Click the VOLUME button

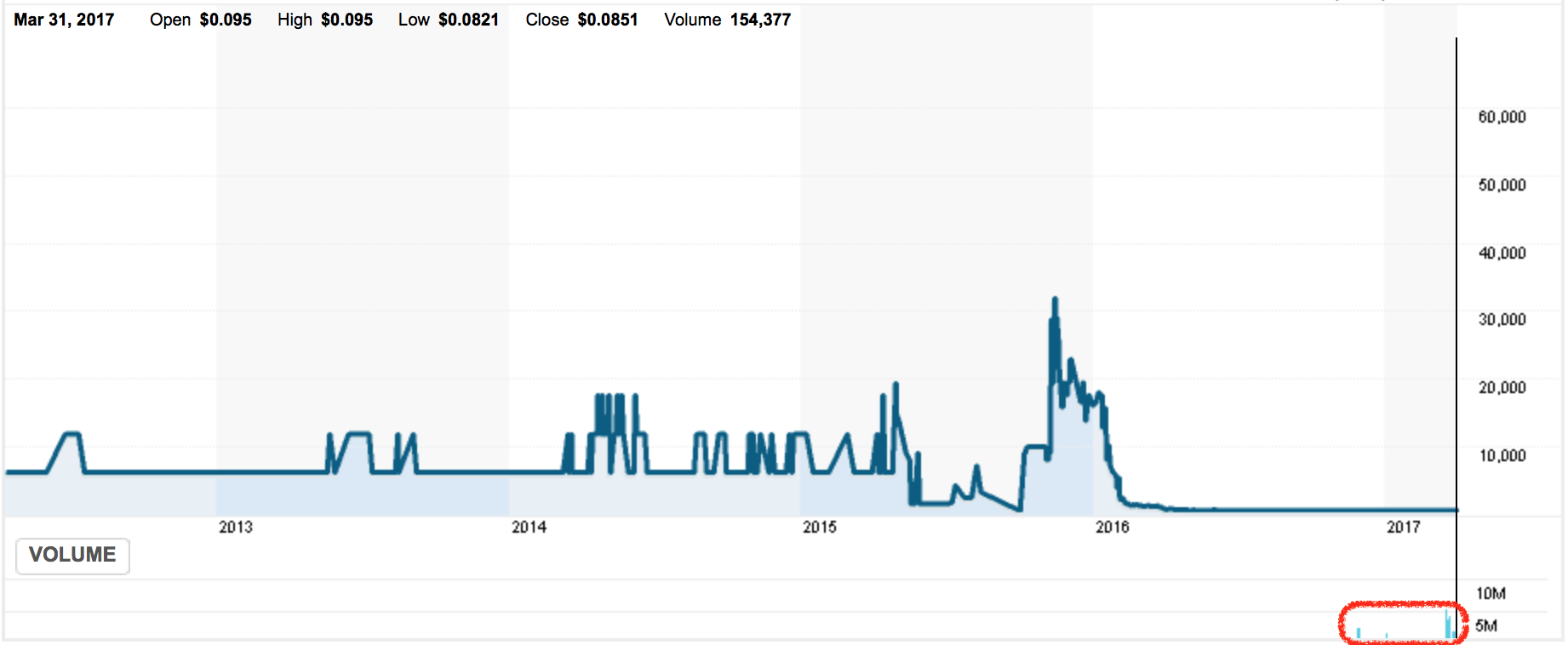[x=72, y=556]
